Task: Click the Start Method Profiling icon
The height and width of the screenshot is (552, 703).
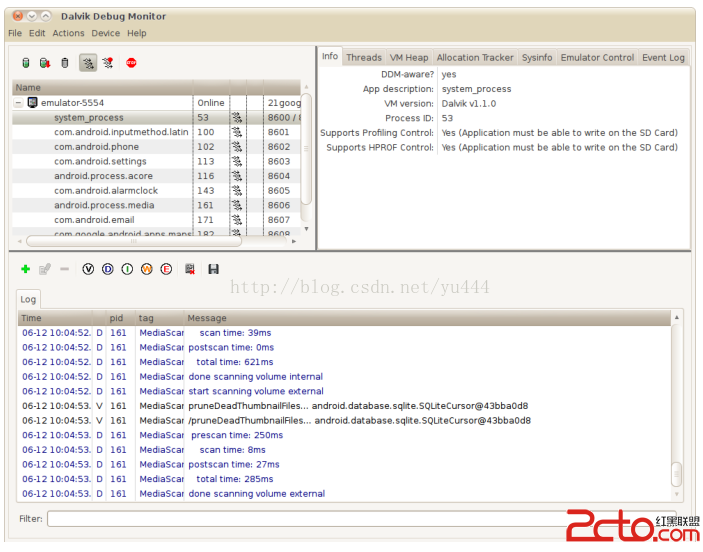Action: (108, 63)
